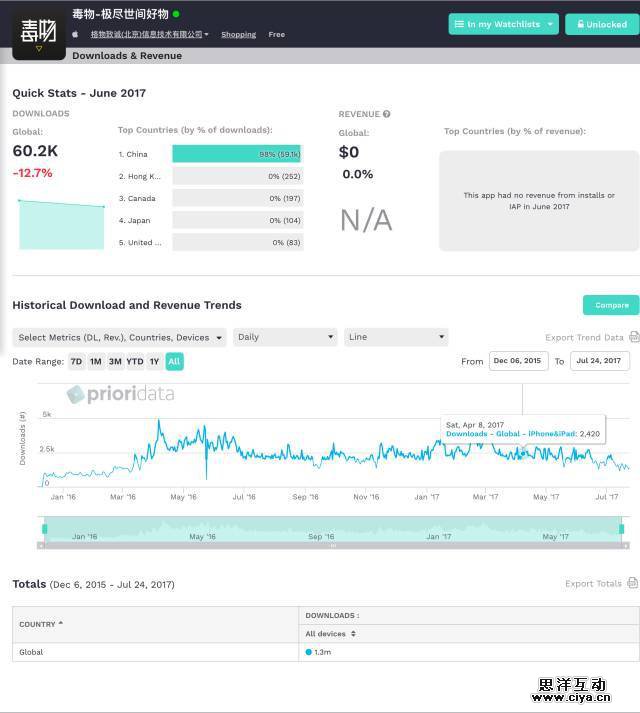Screen dimensions: 640x713
Task: Open the Line chart type dropdown
Action: (396, 337)
